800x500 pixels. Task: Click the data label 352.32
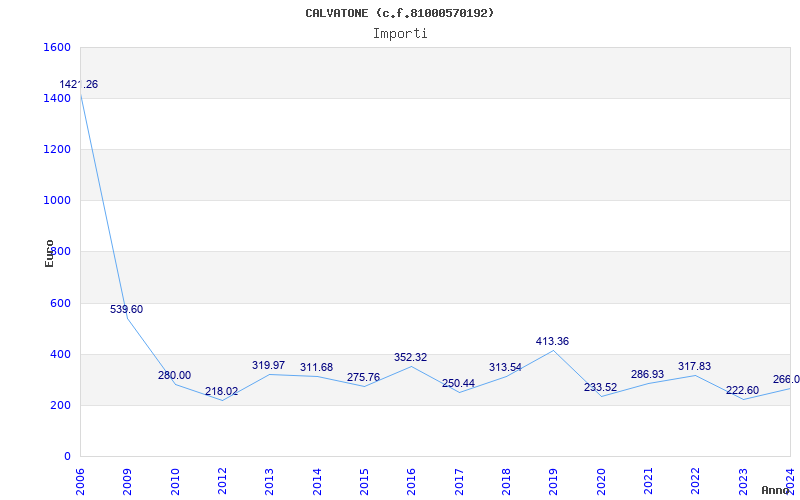coord(410,357)
